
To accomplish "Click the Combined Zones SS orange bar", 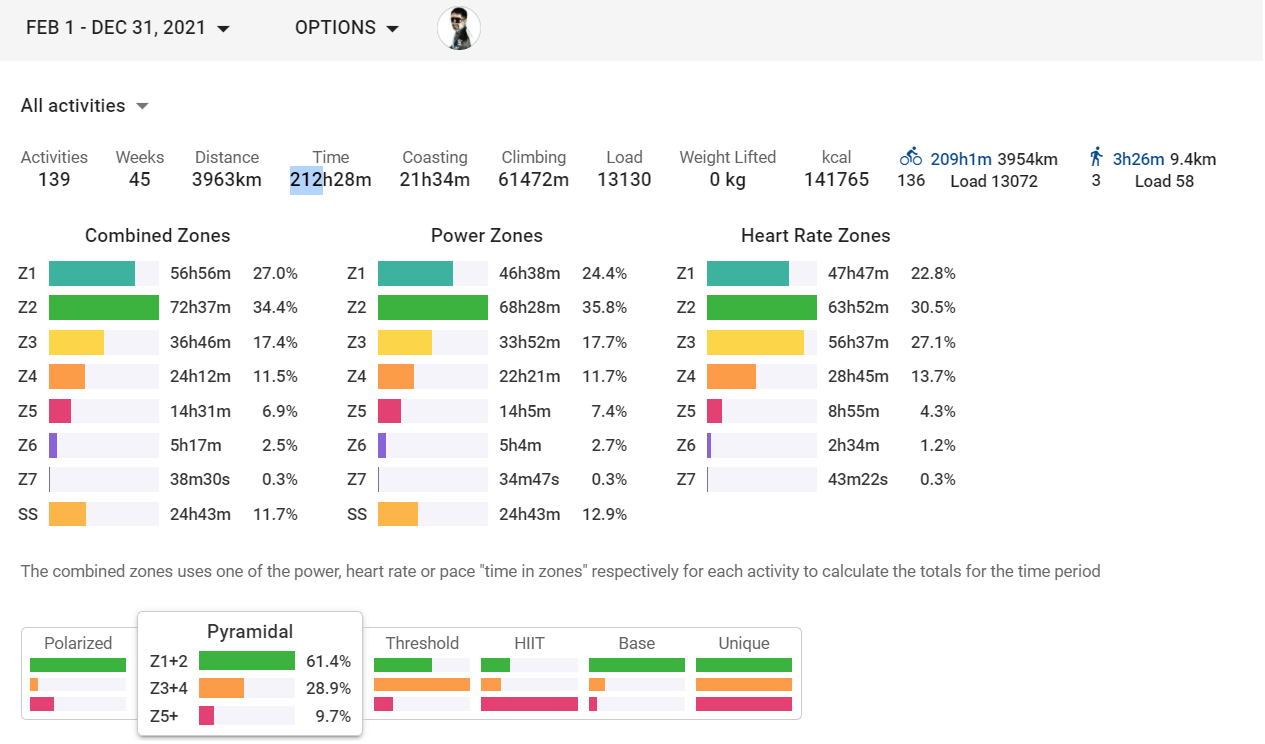I will [67, 514].
